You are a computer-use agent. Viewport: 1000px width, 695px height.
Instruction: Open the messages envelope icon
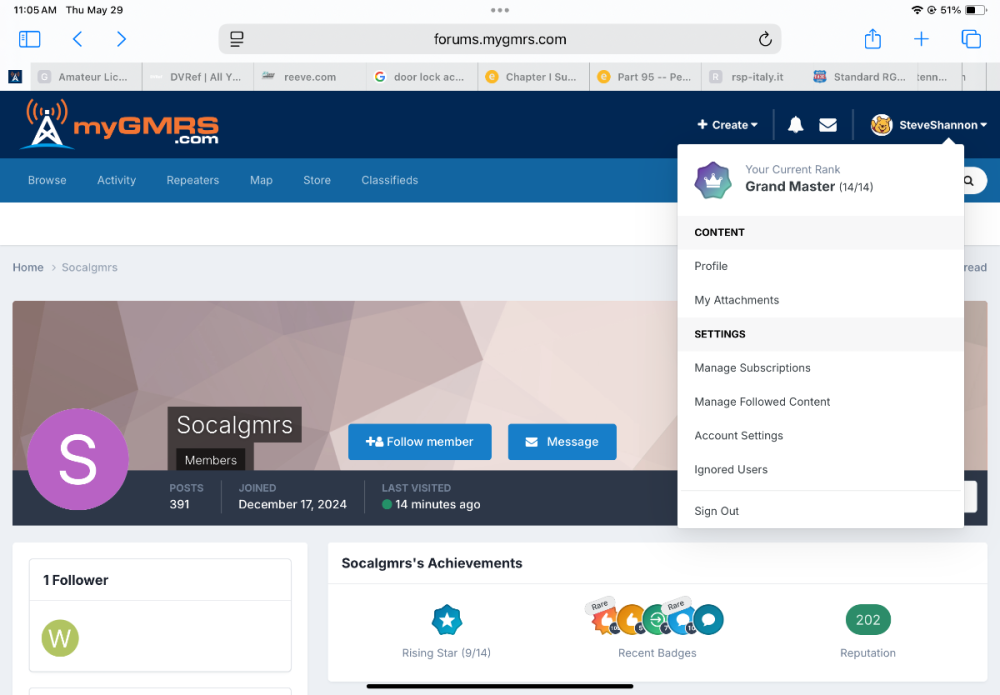pos(828,125)
